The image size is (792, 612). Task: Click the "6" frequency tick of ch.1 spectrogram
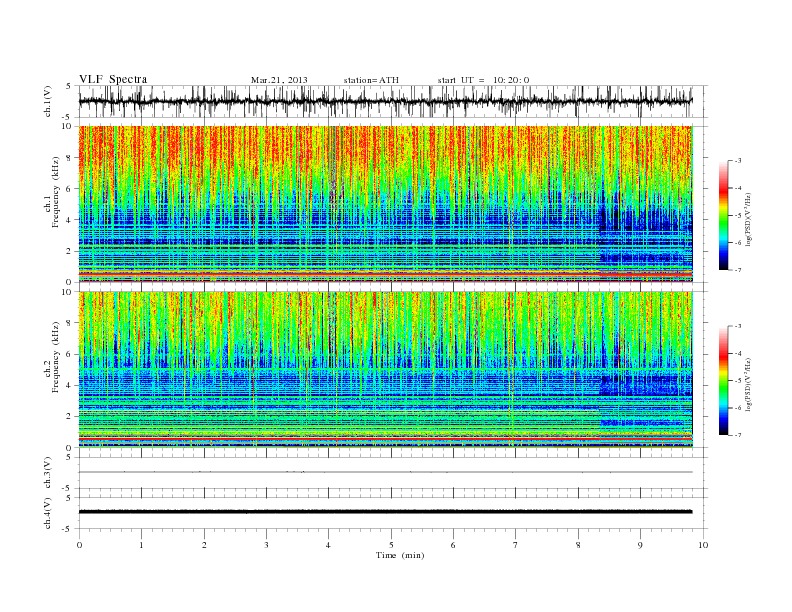pyautogui.click(x=70, y=189)
